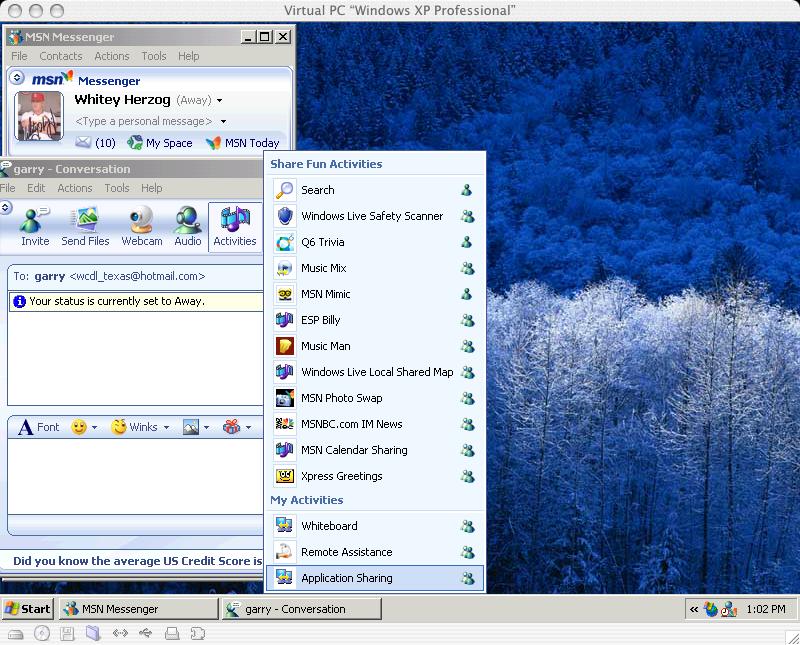800x645 pixels.
Task: Click the MSN Messenger tray icon
Action: 730,609
